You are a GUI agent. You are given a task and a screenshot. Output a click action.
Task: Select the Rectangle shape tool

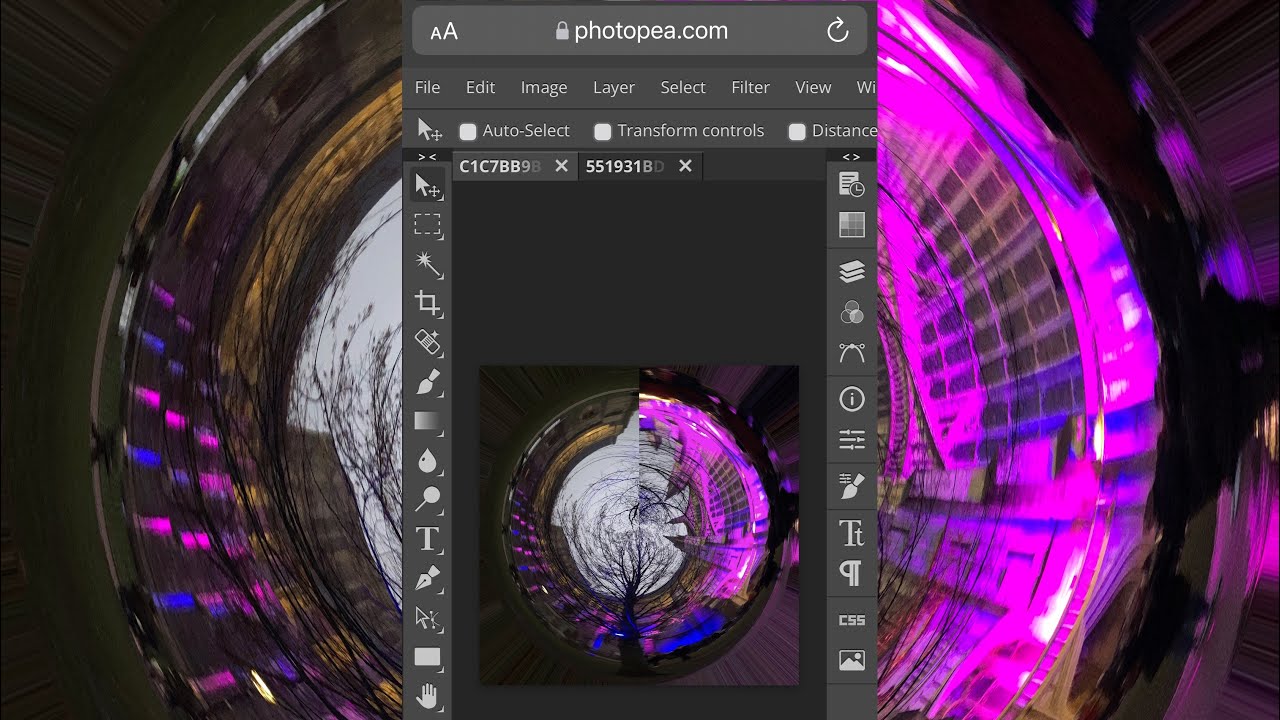click(x=428, y=657)
